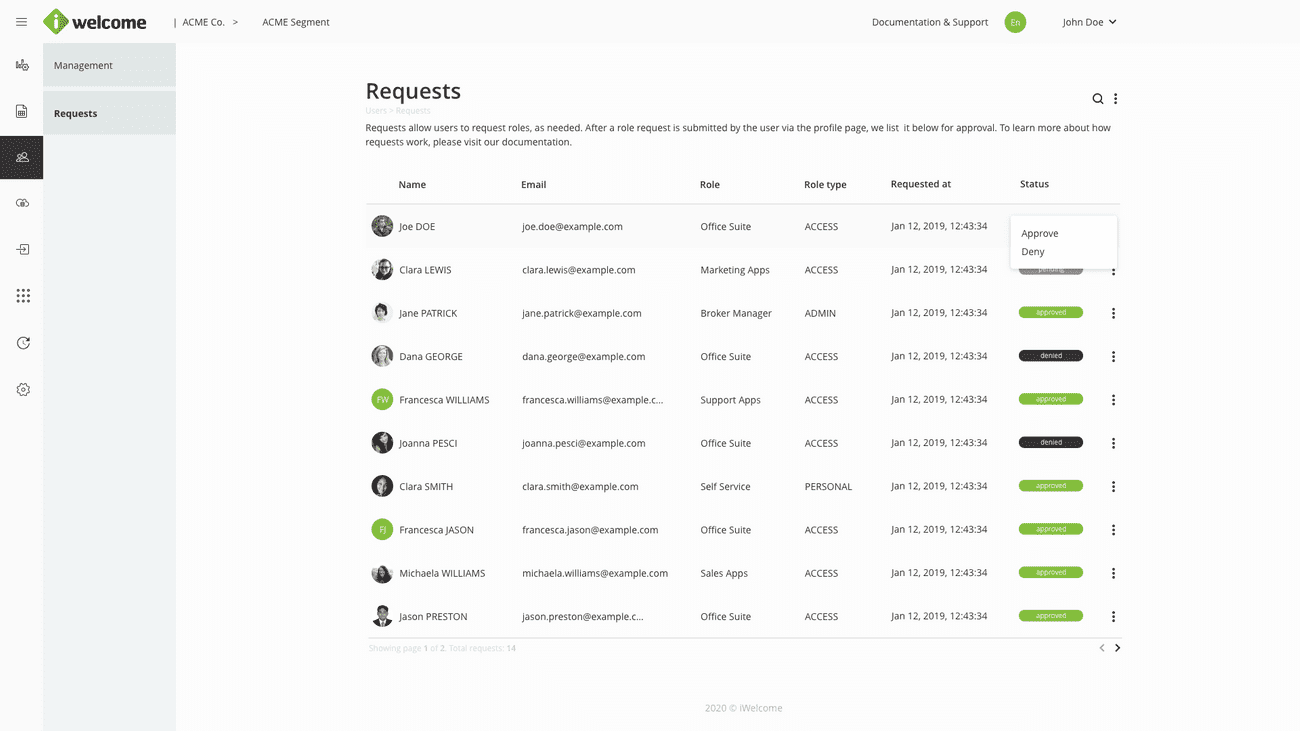Click the sign-in arrow sidebar icon
The height and width of the screenshot is (731, 1300).
point(23,250)
